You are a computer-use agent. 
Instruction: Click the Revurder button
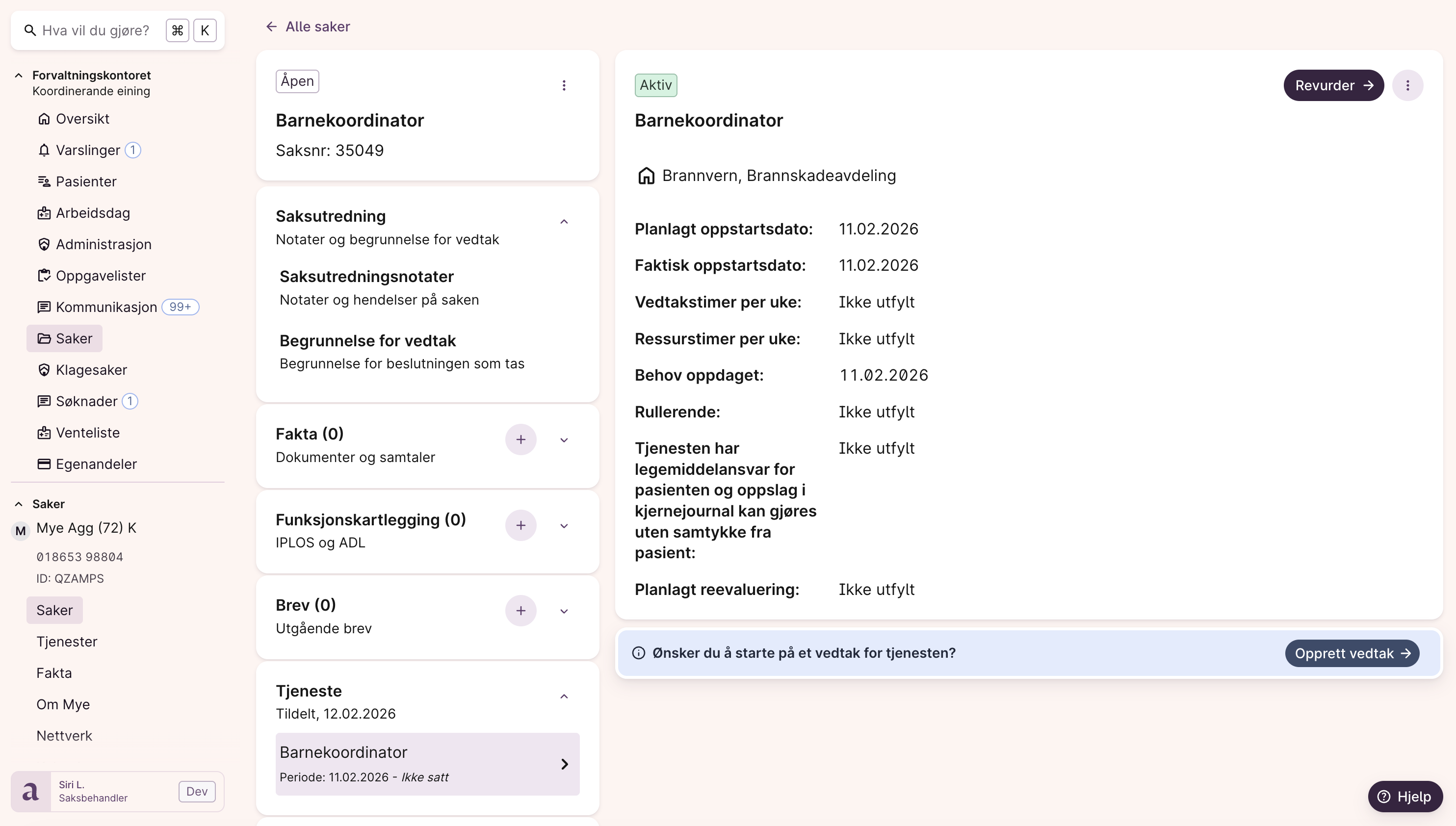pyautogui.click(x=1333, y=85)
